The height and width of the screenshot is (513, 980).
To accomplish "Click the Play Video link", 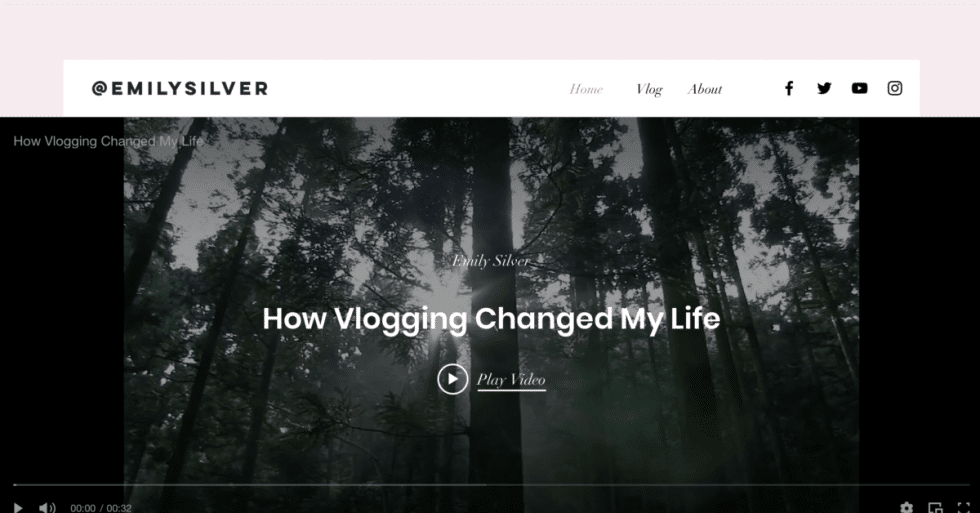I will click(x=511, y=380).
